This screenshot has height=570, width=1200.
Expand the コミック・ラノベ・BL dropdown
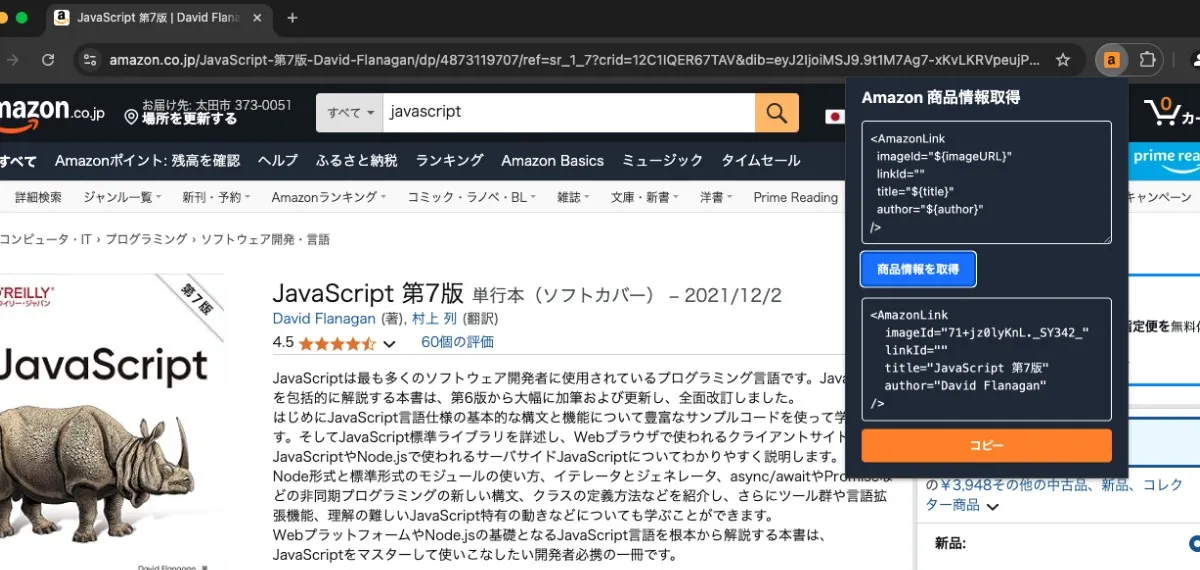pyautogui.click(x=473, y=197)
